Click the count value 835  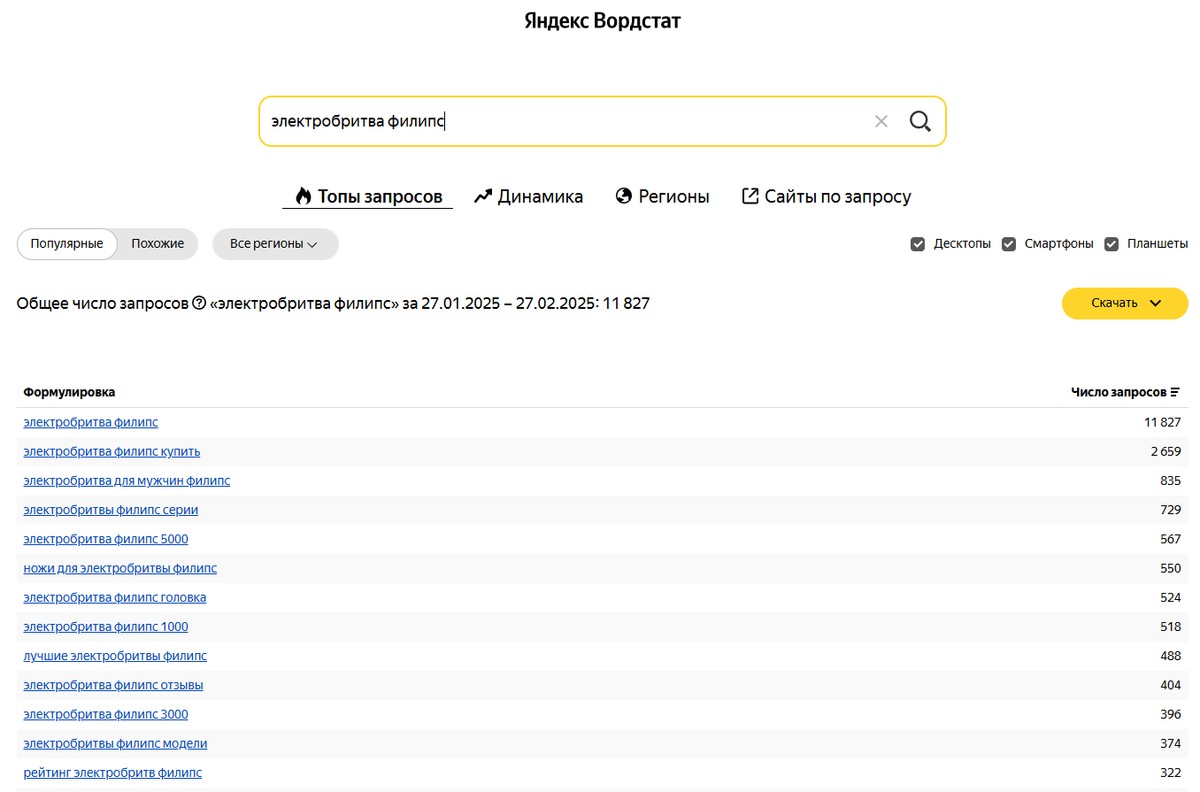click(x=1170, y=480)
